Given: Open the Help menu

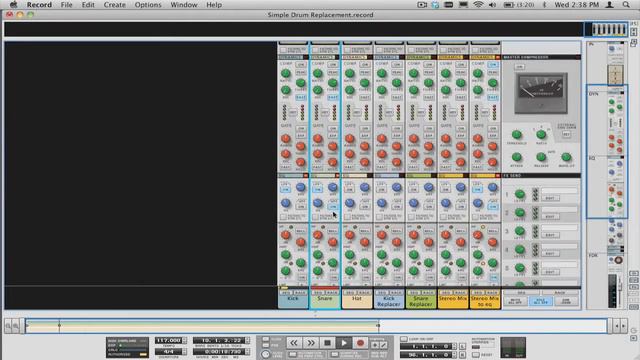Looking at the screenshot, I should point(214,5).
